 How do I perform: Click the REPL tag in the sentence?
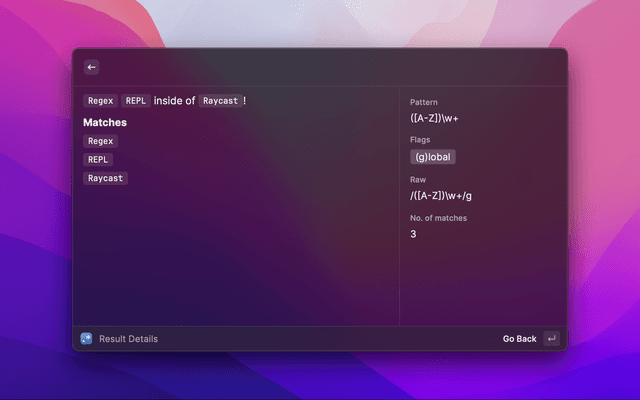coord(135,101)
